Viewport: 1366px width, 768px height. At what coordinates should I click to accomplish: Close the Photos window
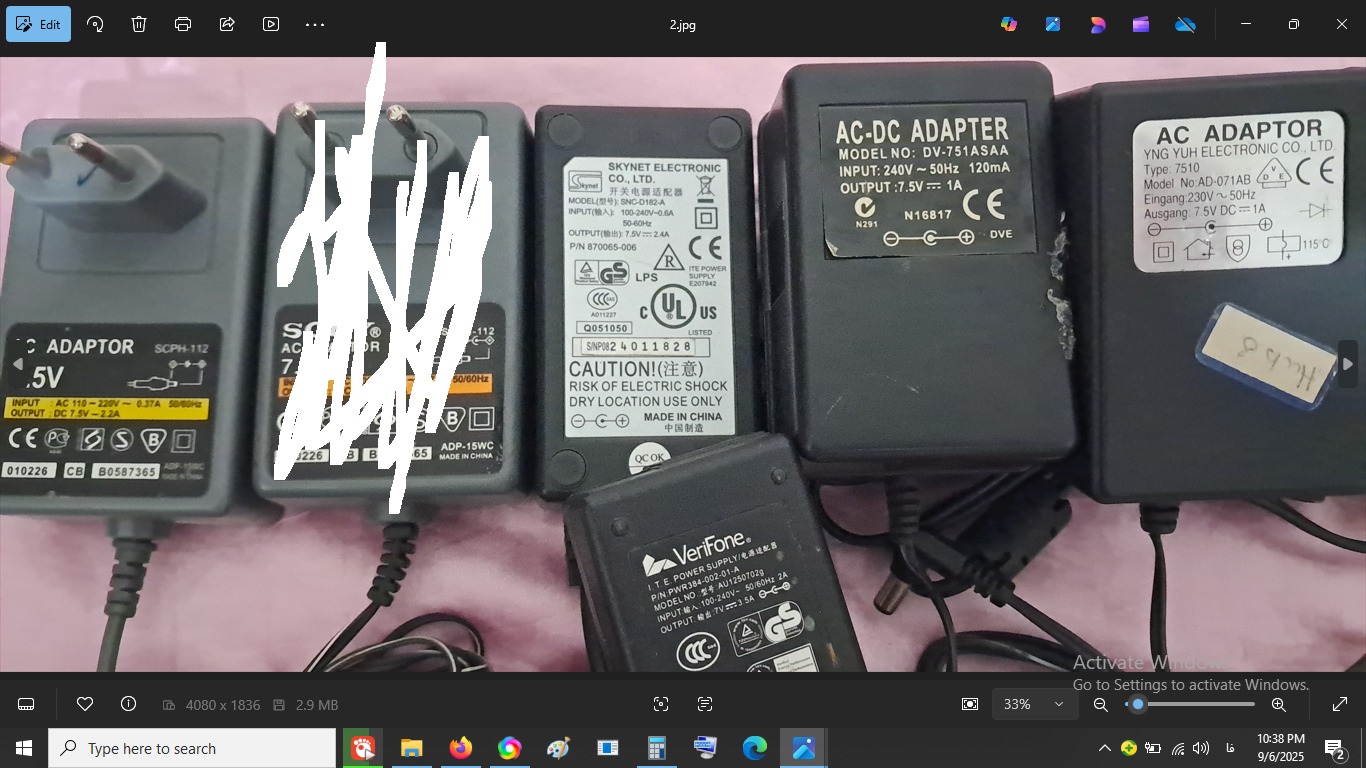(x=1342, y=24)
